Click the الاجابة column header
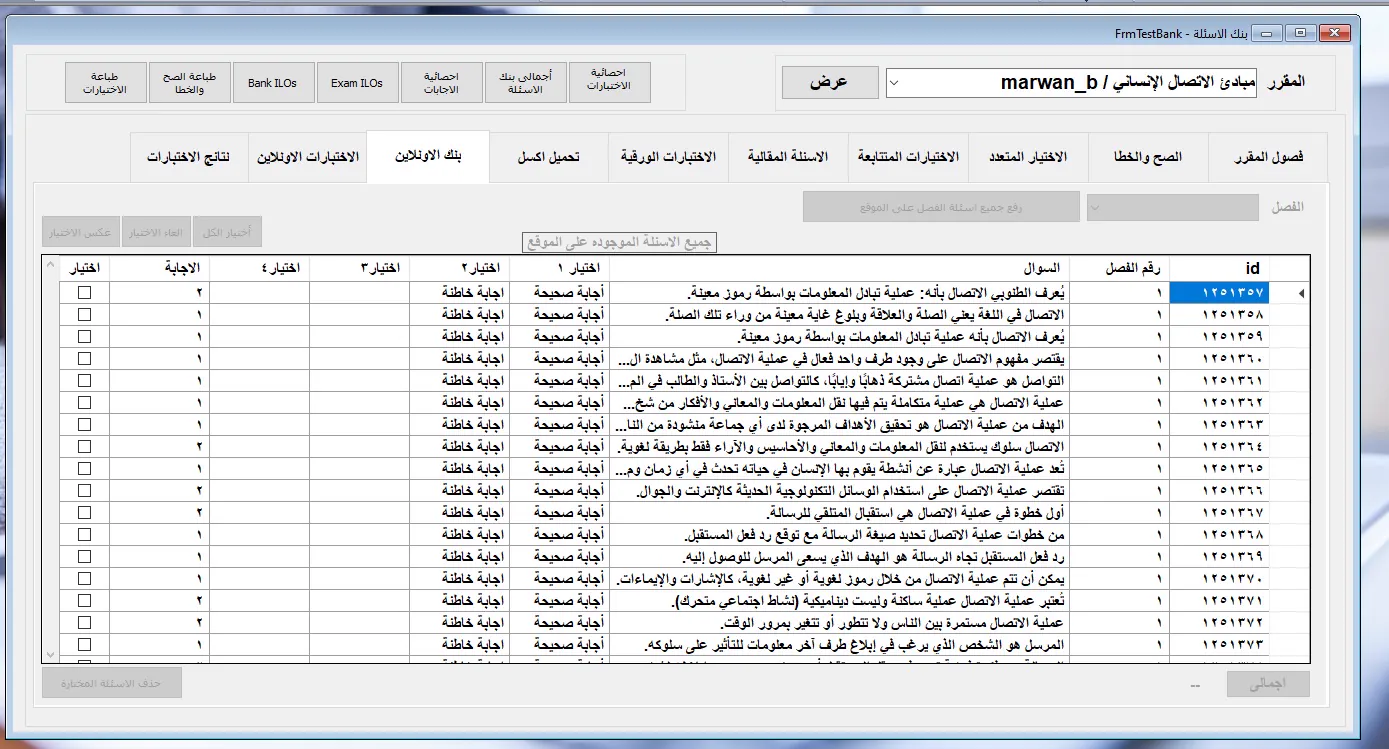The height and width of the screenshot is (749, 1389). 159,268
